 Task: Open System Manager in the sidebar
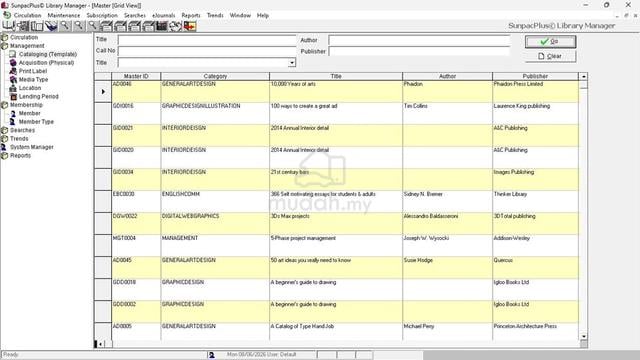click(x=31, y=147)
